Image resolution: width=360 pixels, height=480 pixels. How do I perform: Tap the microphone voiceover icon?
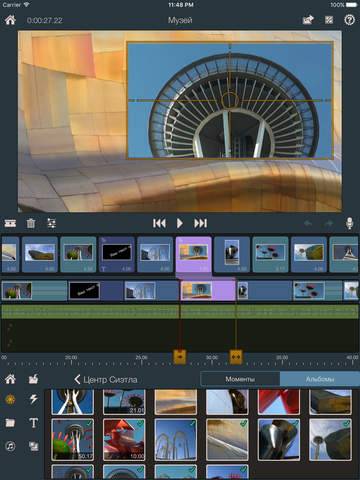coord(349,223)
